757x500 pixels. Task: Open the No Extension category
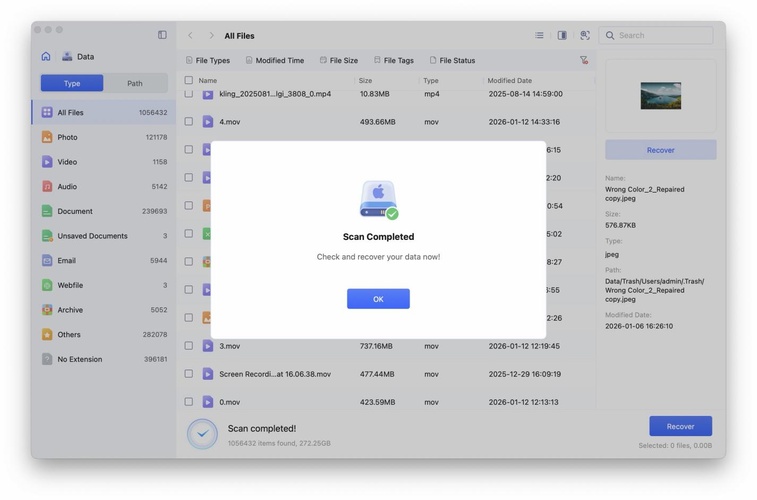click(104, 359)
